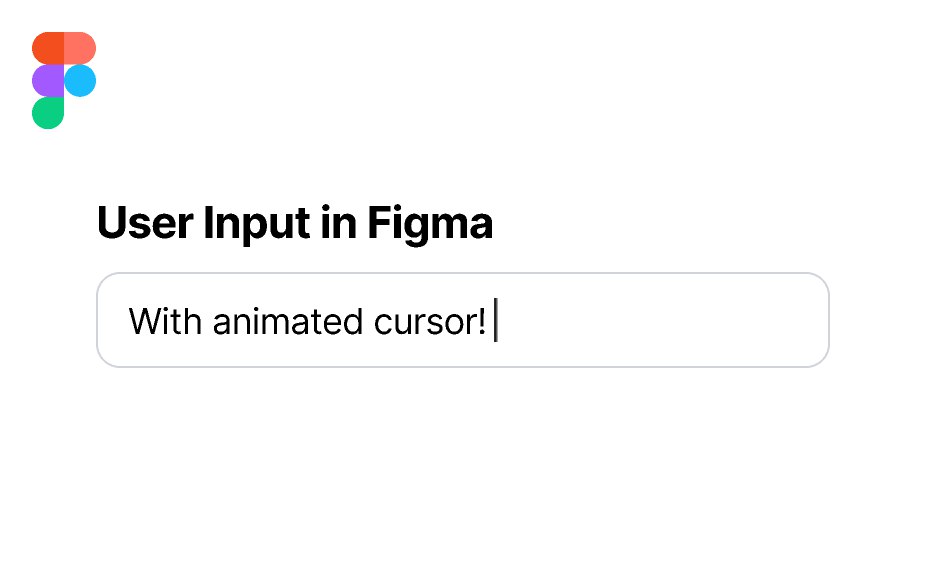926x564 pixels.
Task: Click the letter "W" starting the input text
Action: [143, 321]
